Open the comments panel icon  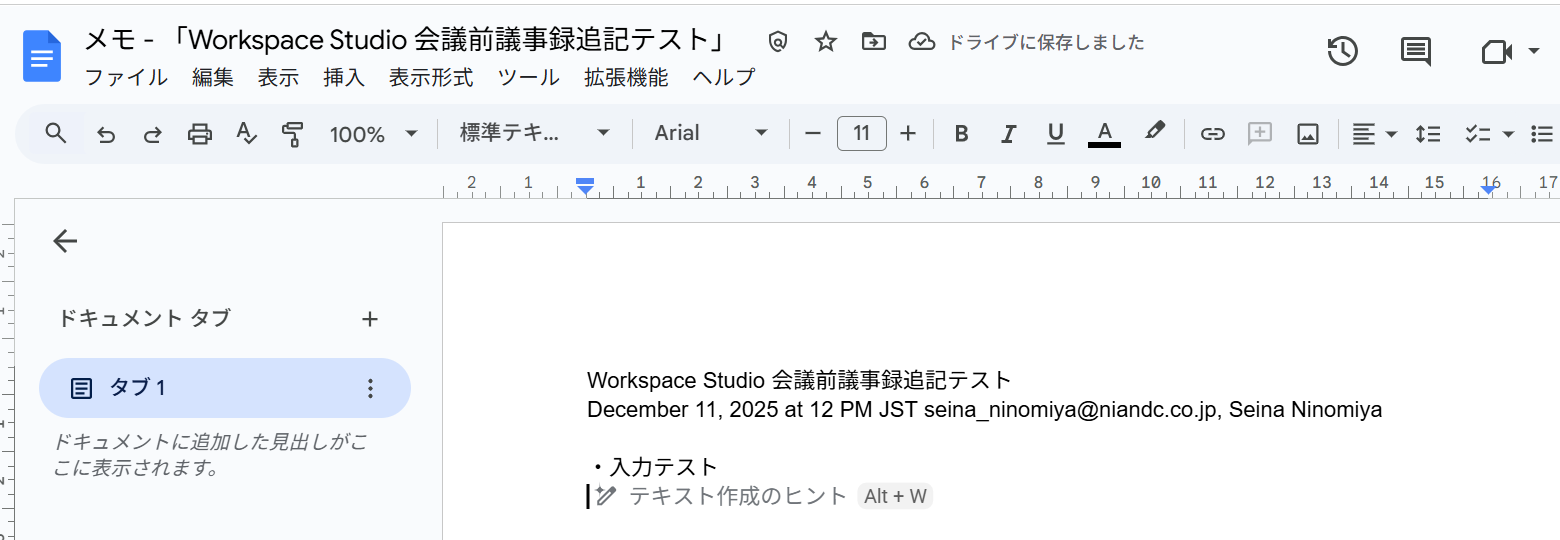1415,51
